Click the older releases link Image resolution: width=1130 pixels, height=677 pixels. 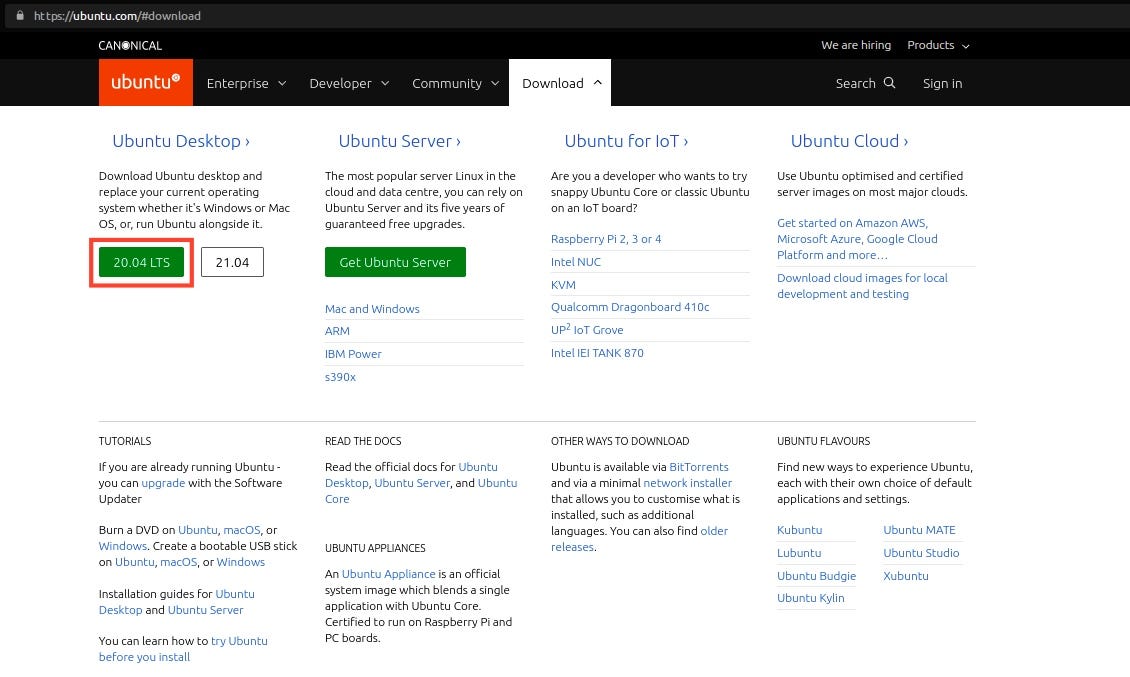click(640, 539)
